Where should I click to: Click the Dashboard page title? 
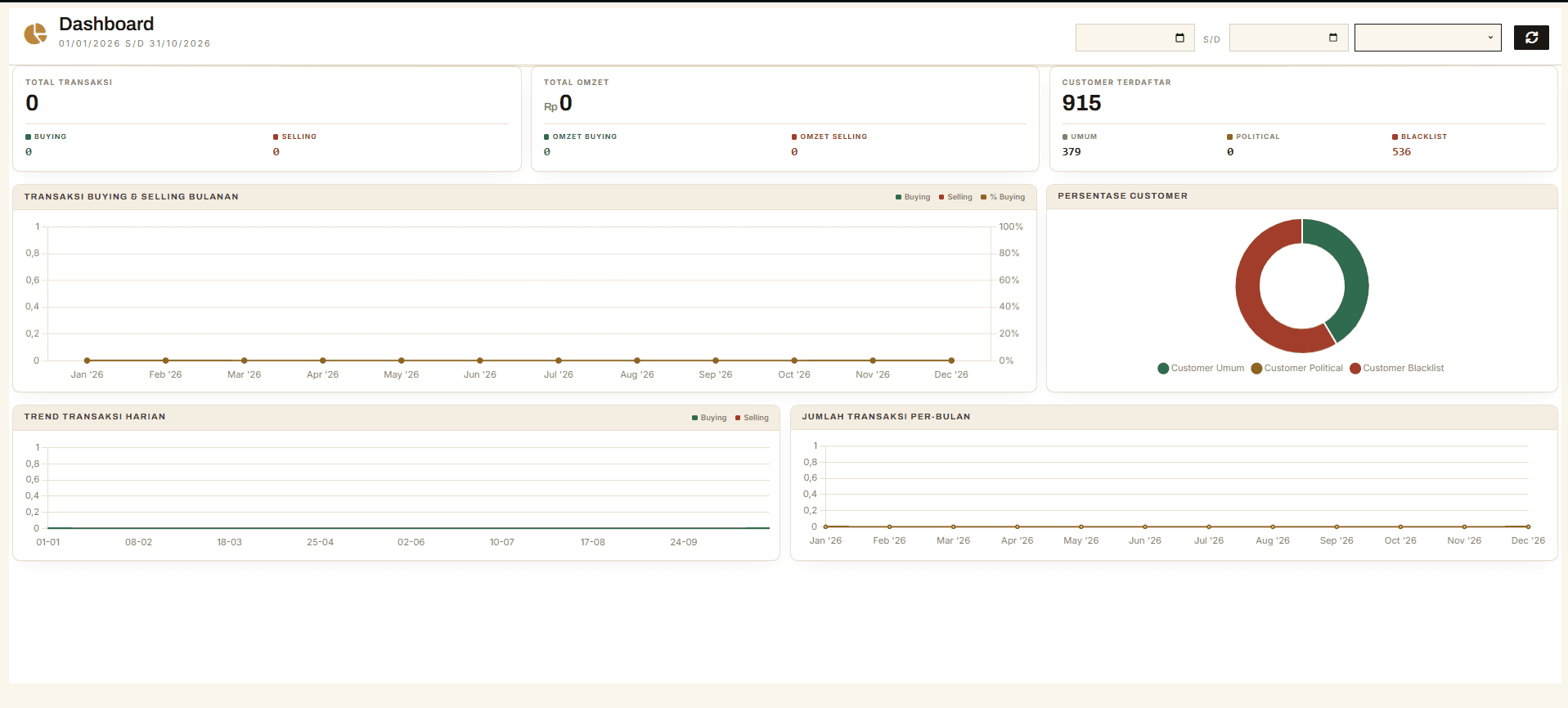(x=106, y=24)
